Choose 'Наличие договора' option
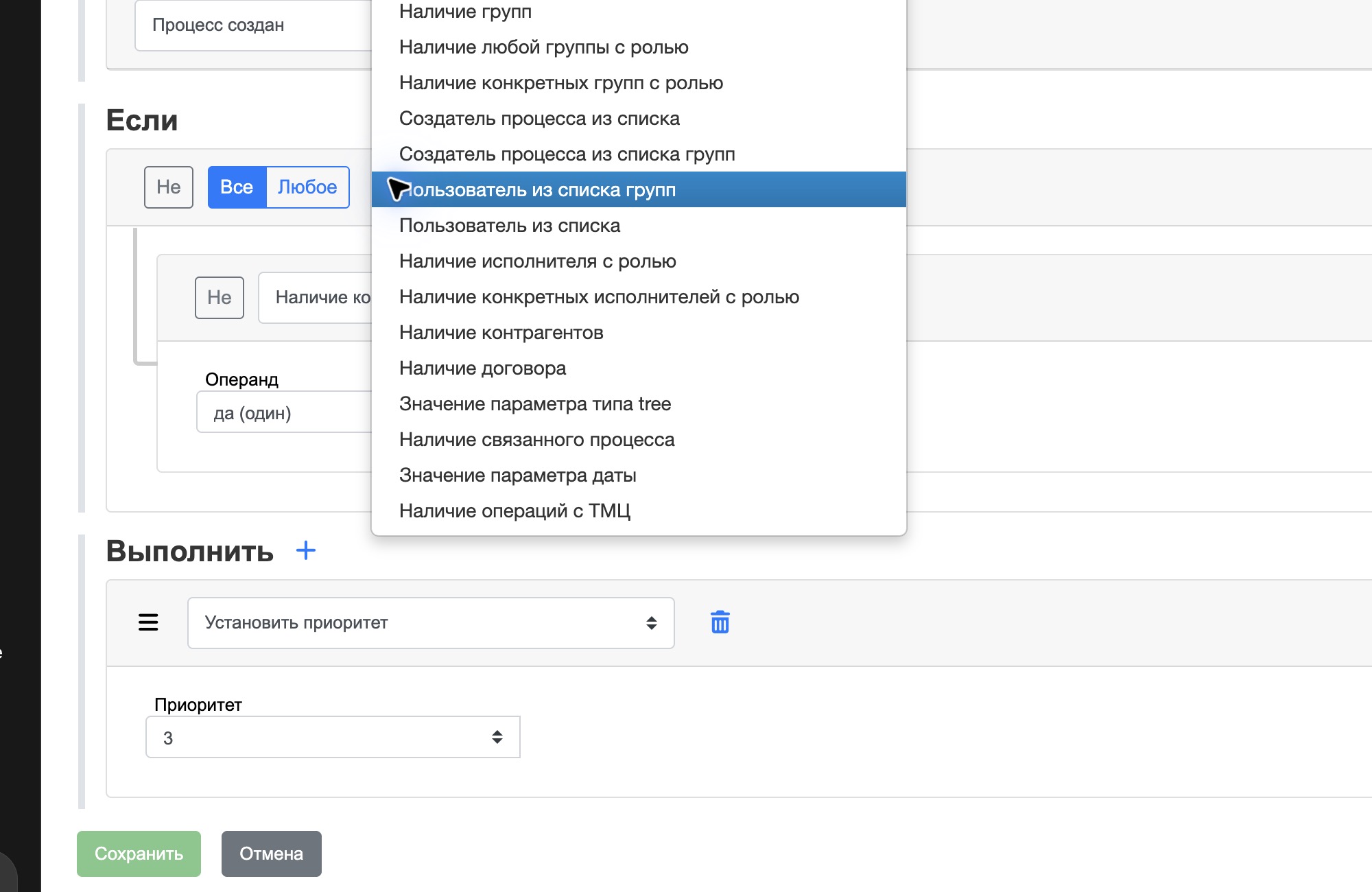 coord(639,368)
